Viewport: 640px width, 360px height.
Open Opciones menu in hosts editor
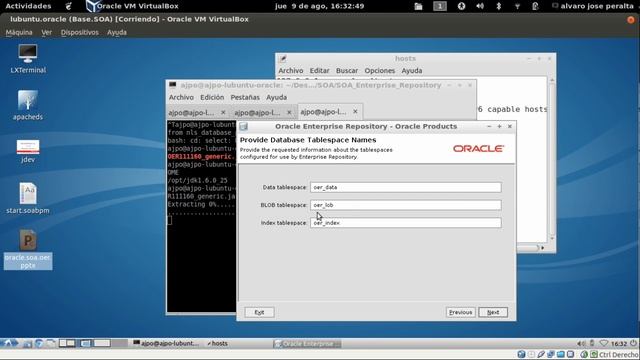click(380, 71)
